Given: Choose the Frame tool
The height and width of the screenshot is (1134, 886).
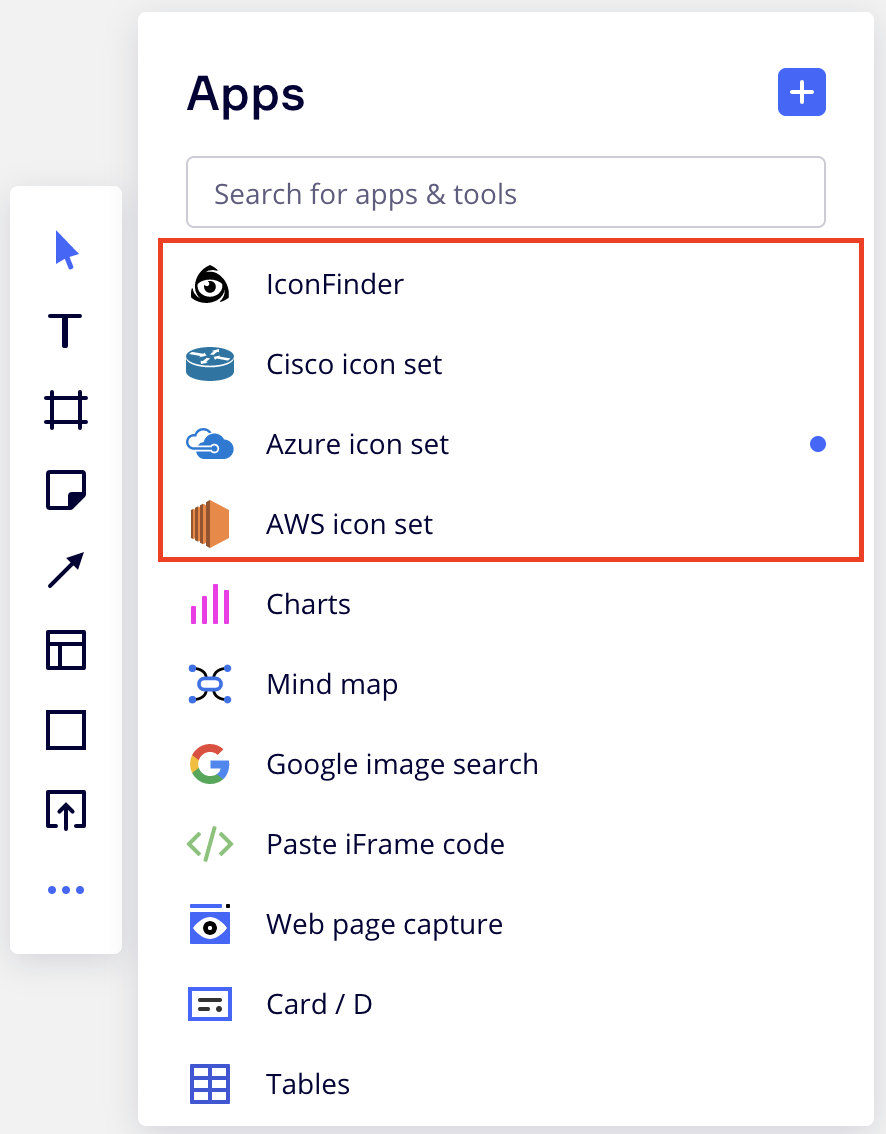Looking at the screenshot, I should (x=66, y=410).
